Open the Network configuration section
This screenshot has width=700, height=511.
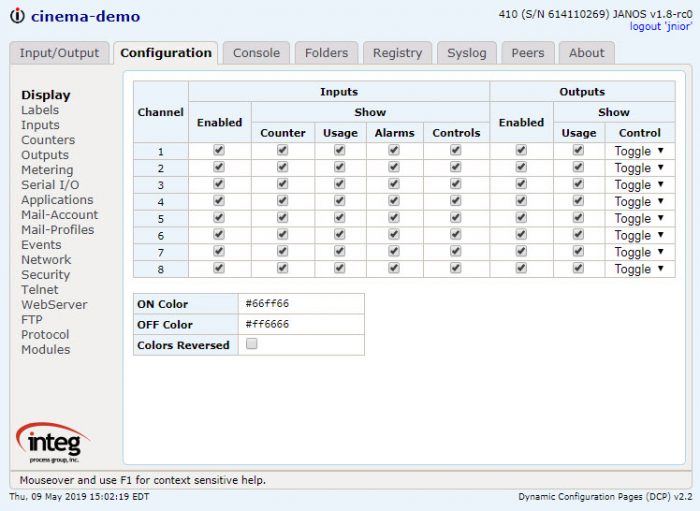[x=46, y=260]
